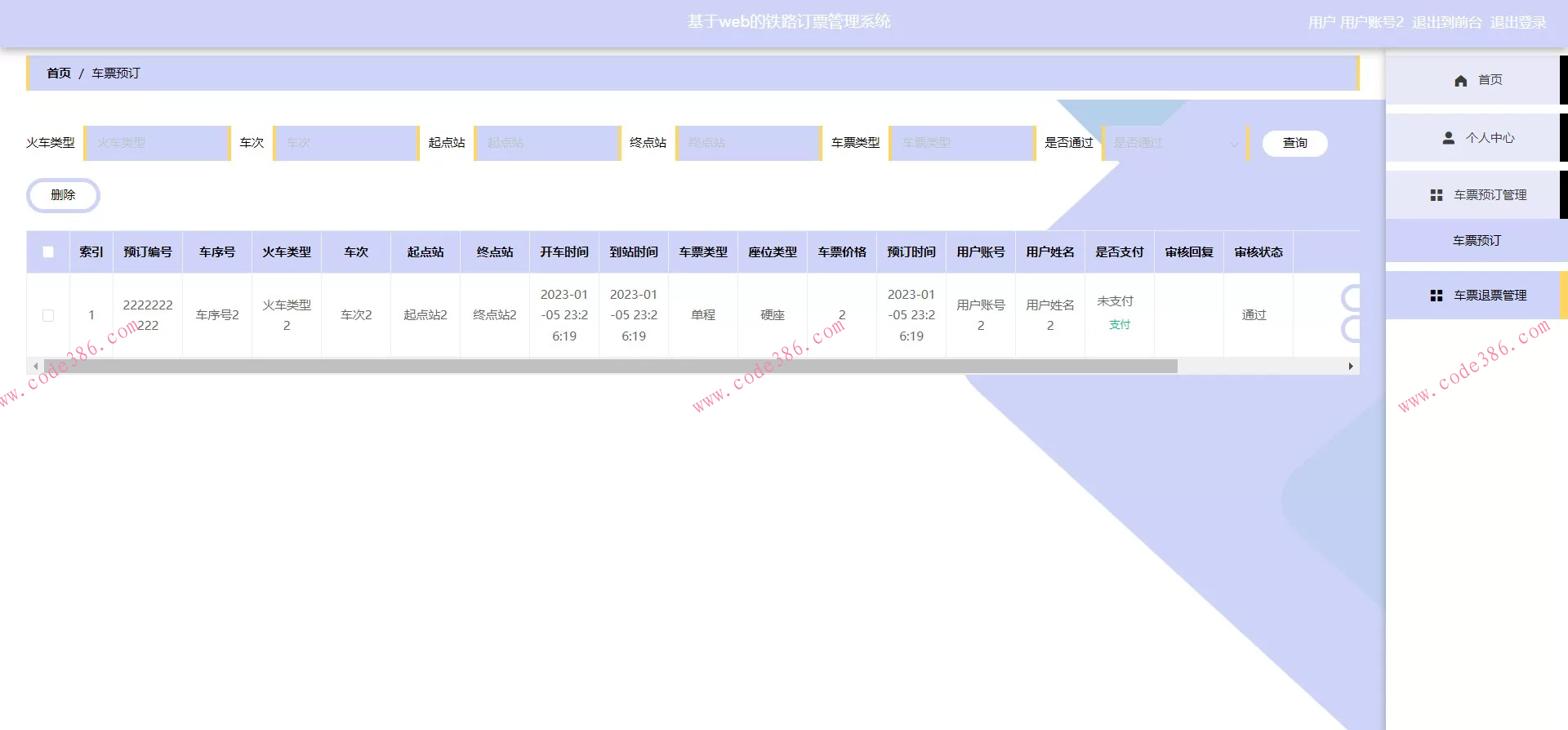
Task: Click the left arrow of the horizontal scrollbar
Action: (34, 367)
